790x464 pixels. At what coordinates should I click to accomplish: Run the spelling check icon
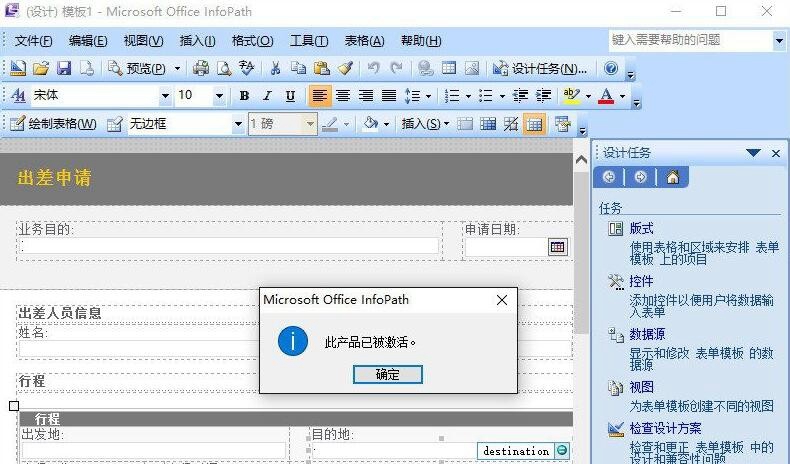tap(246, 68)
